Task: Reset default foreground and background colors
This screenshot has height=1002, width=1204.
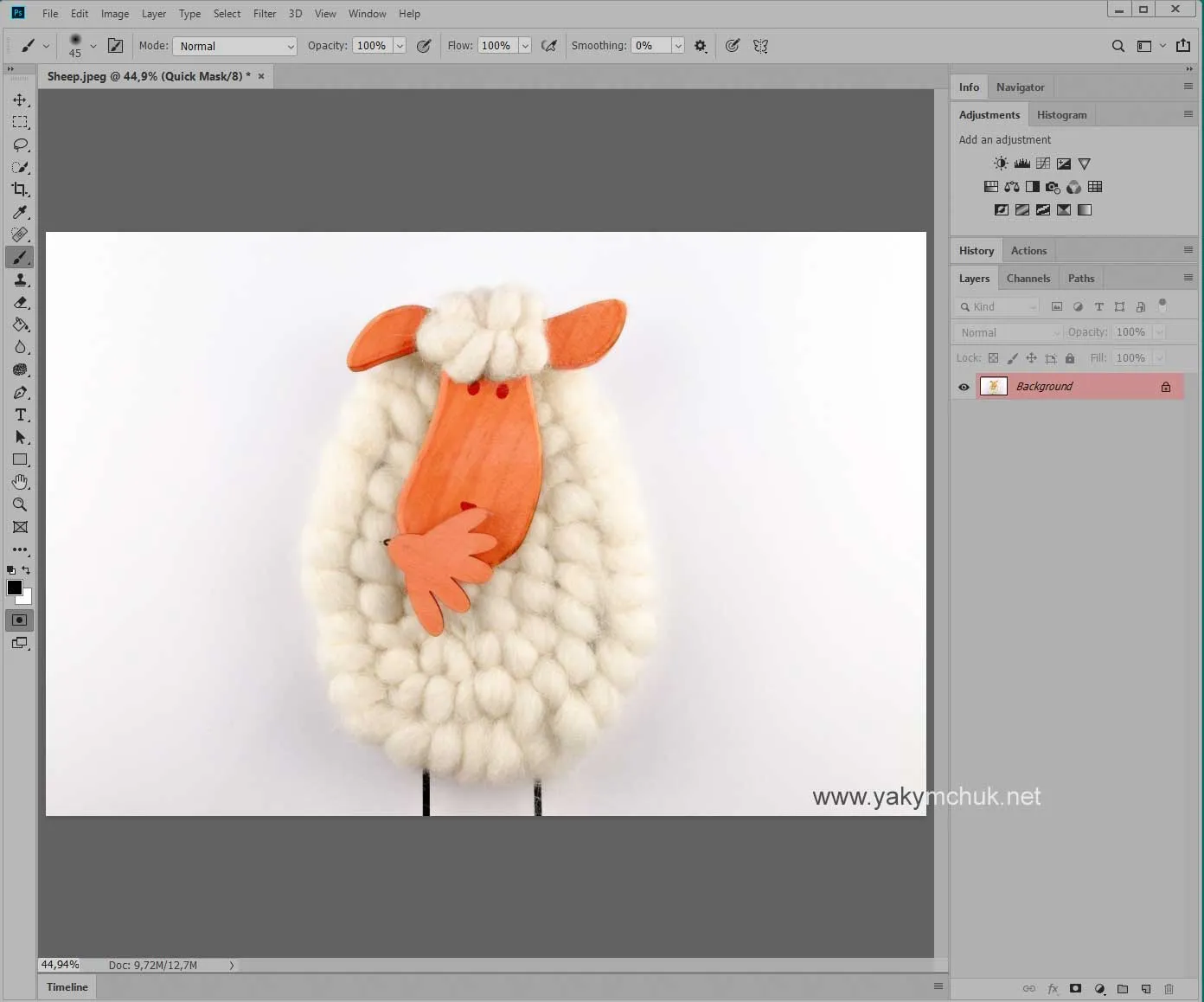Action: point(11,570)
